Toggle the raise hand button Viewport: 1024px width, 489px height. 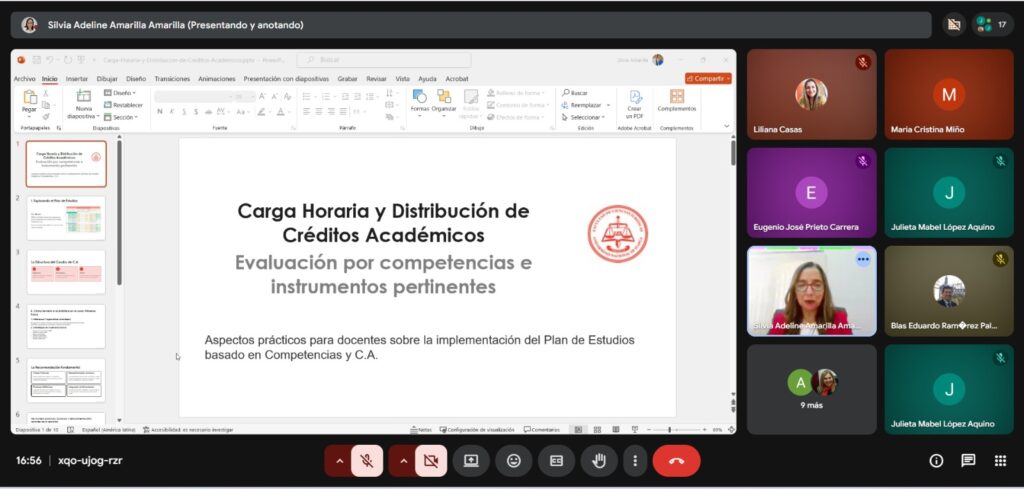click(600, 461)
